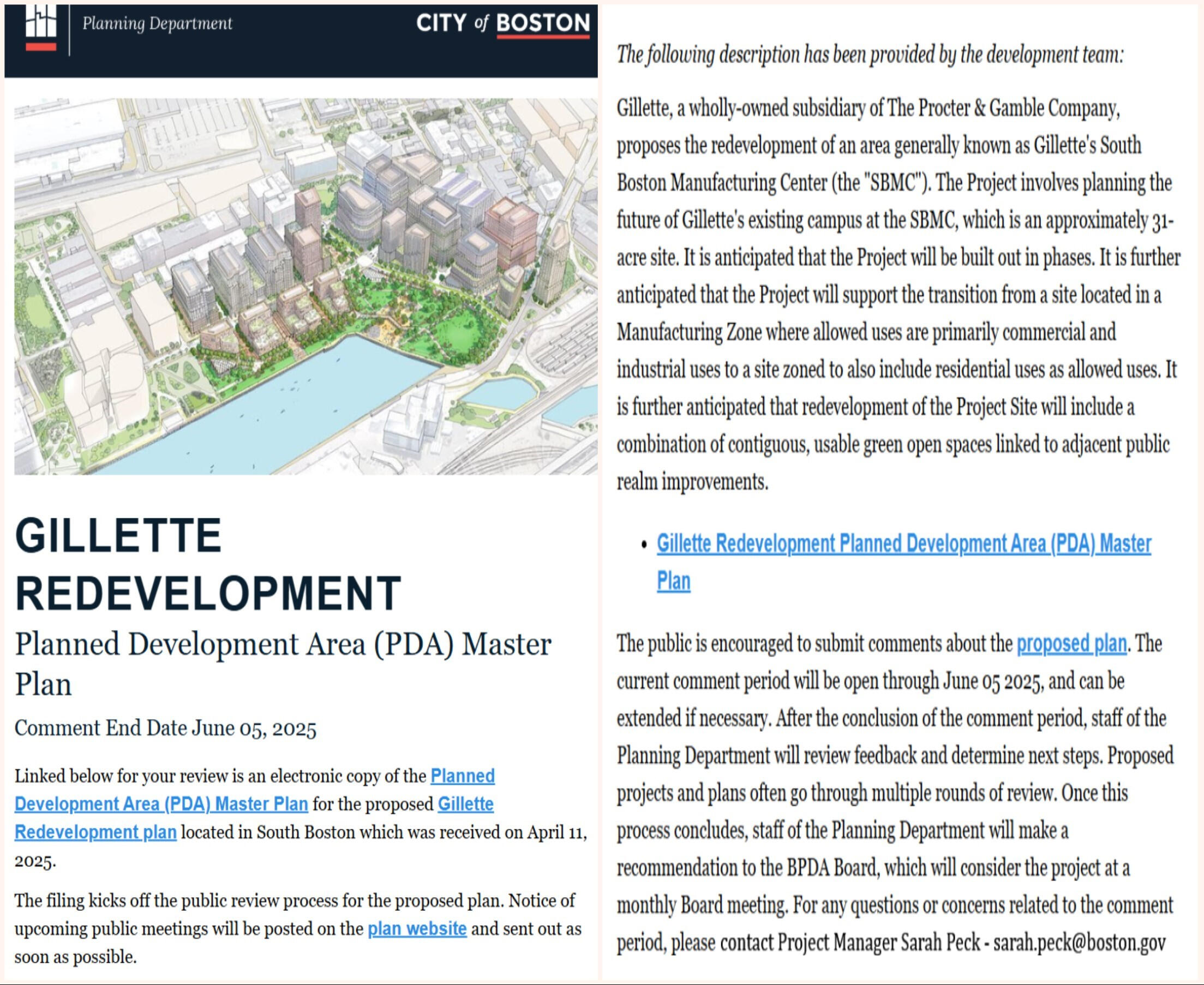Click the sarah.peck@boston.gov email address
This screenshot has height=985, width=1204.
(x=1079, y=942)
